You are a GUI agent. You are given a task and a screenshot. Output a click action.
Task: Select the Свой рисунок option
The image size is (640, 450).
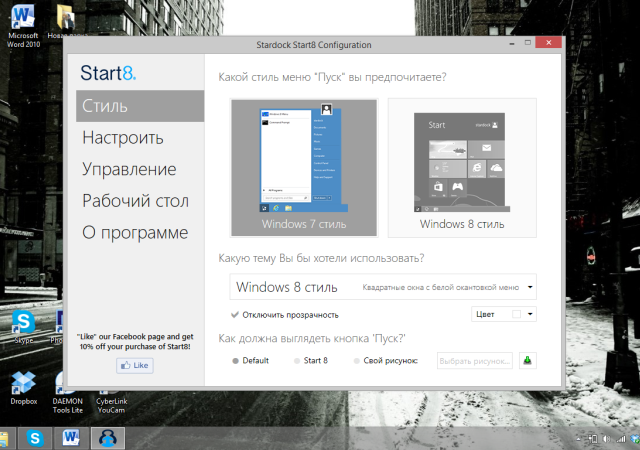tap(385, 361)
